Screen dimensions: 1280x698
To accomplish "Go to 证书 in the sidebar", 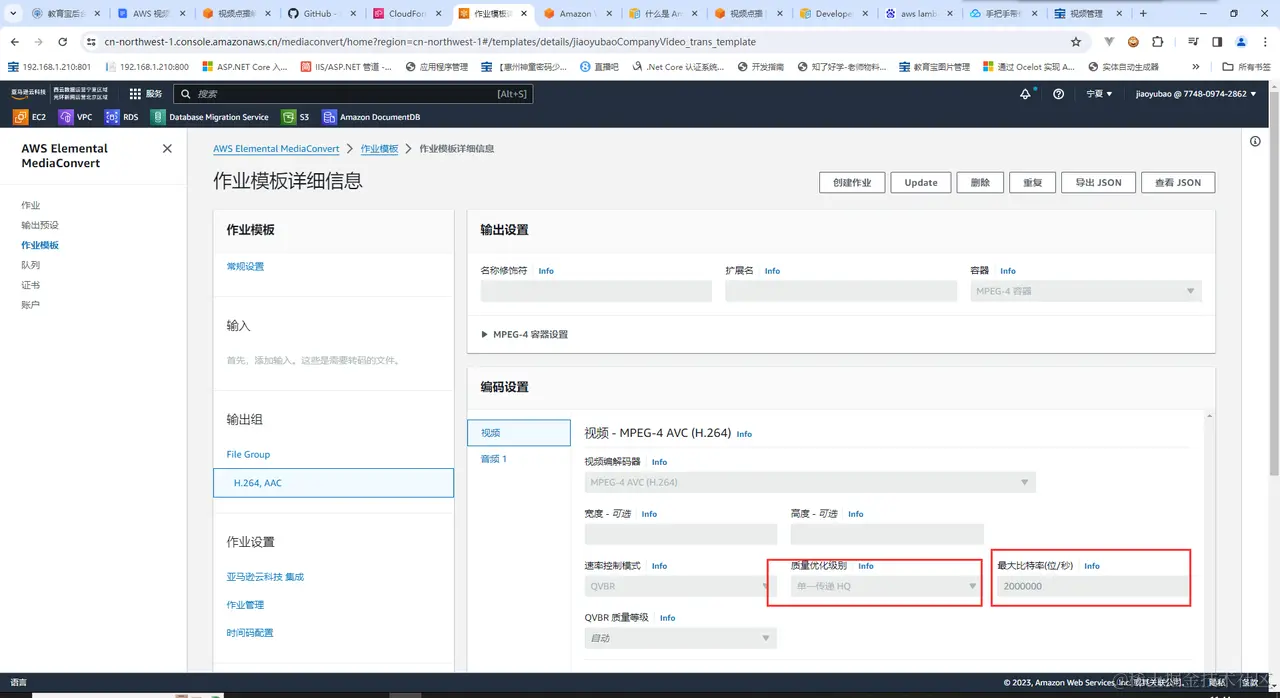I will (x=30, y=285).
